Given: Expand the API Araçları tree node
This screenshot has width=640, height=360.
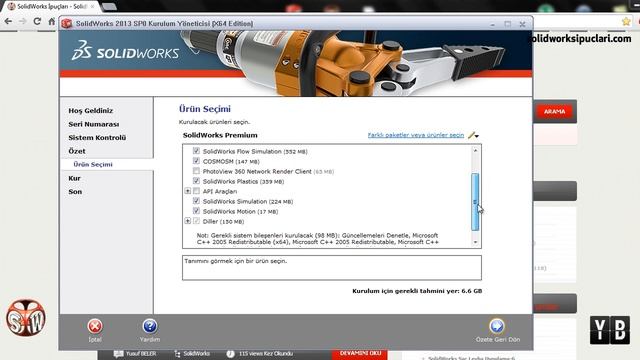Looking at the screenshot, I should coord(187,191).
